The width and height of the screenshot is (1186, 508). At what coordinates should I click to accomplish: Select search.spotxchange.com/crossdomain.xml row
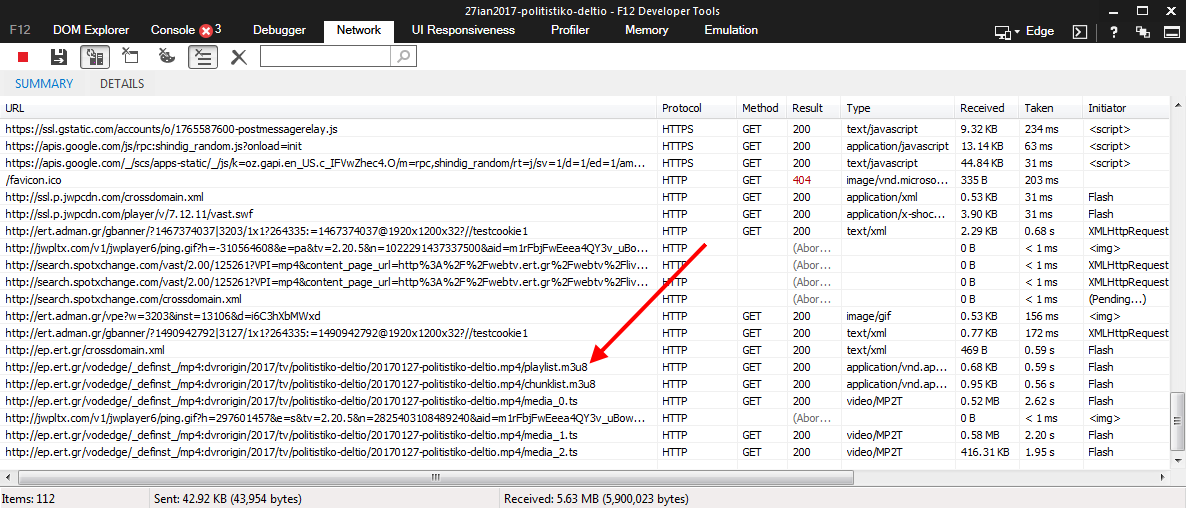coord(585,299)
